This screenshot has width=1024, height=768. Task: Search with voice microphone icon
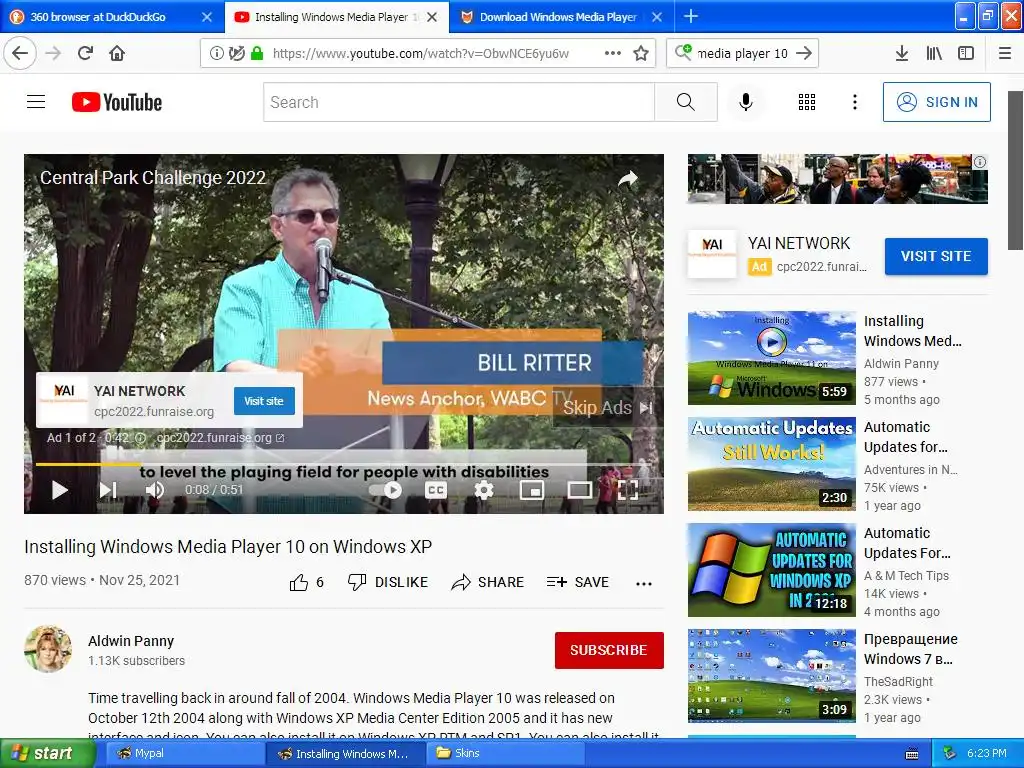[746, 102]
